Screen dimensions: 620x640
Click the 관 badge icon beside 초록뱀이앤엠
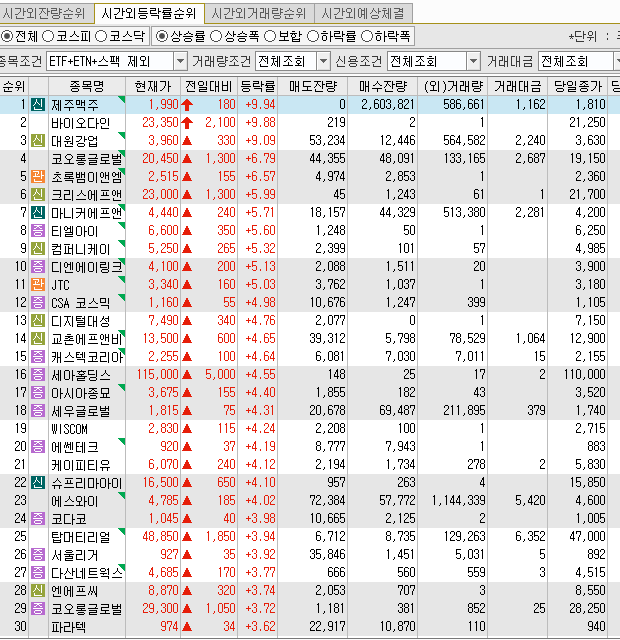tap(38, 177)
